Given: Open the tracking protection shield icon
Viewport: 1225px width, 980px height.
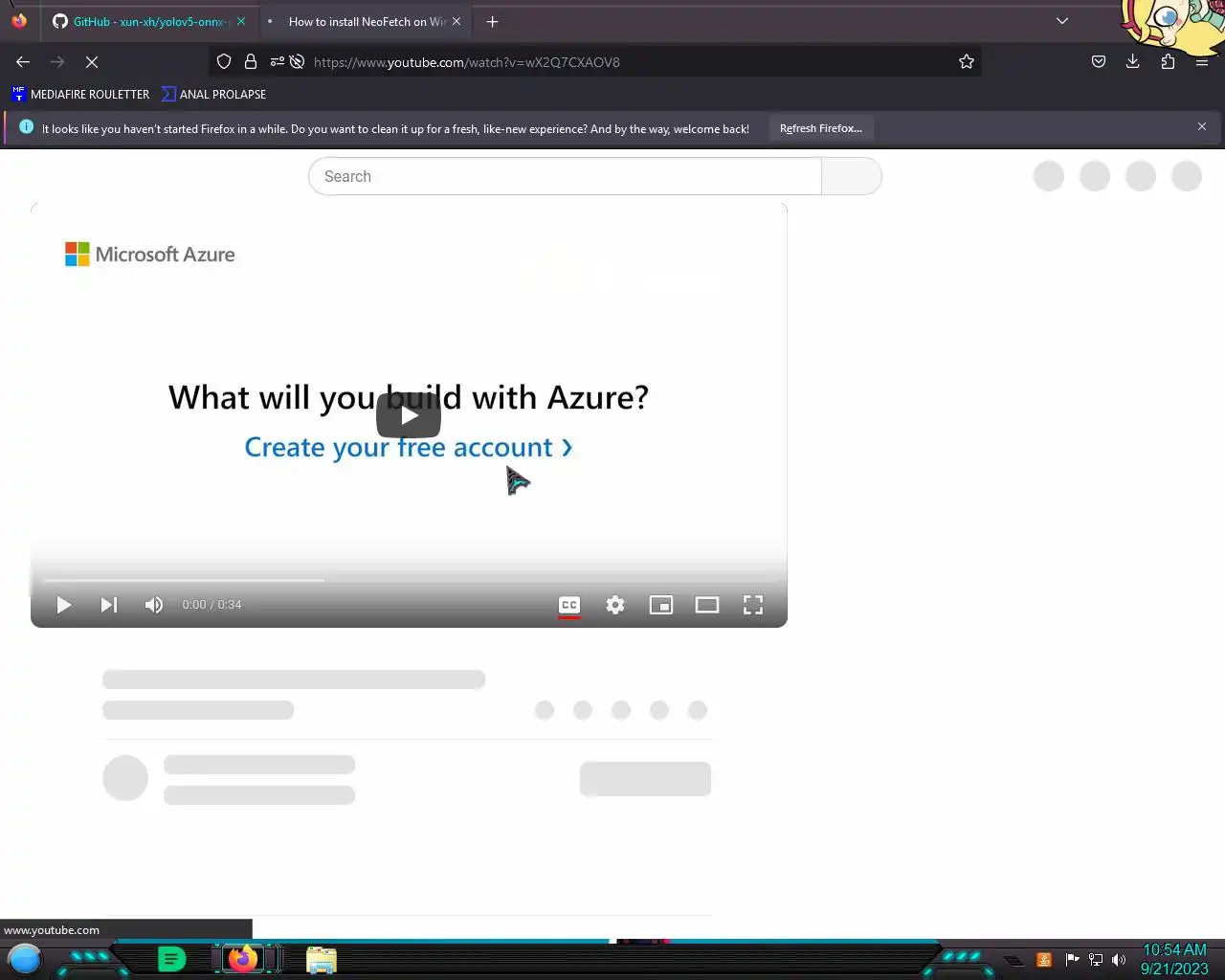Looking at the screenshot, I should click(224, 61).
